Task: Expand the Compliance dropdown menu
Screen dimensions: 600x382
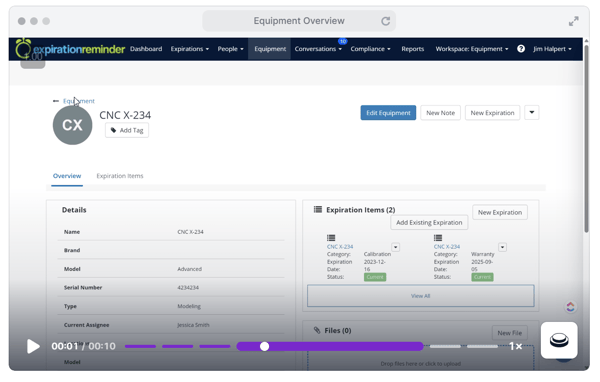Action: coord(370,49)
